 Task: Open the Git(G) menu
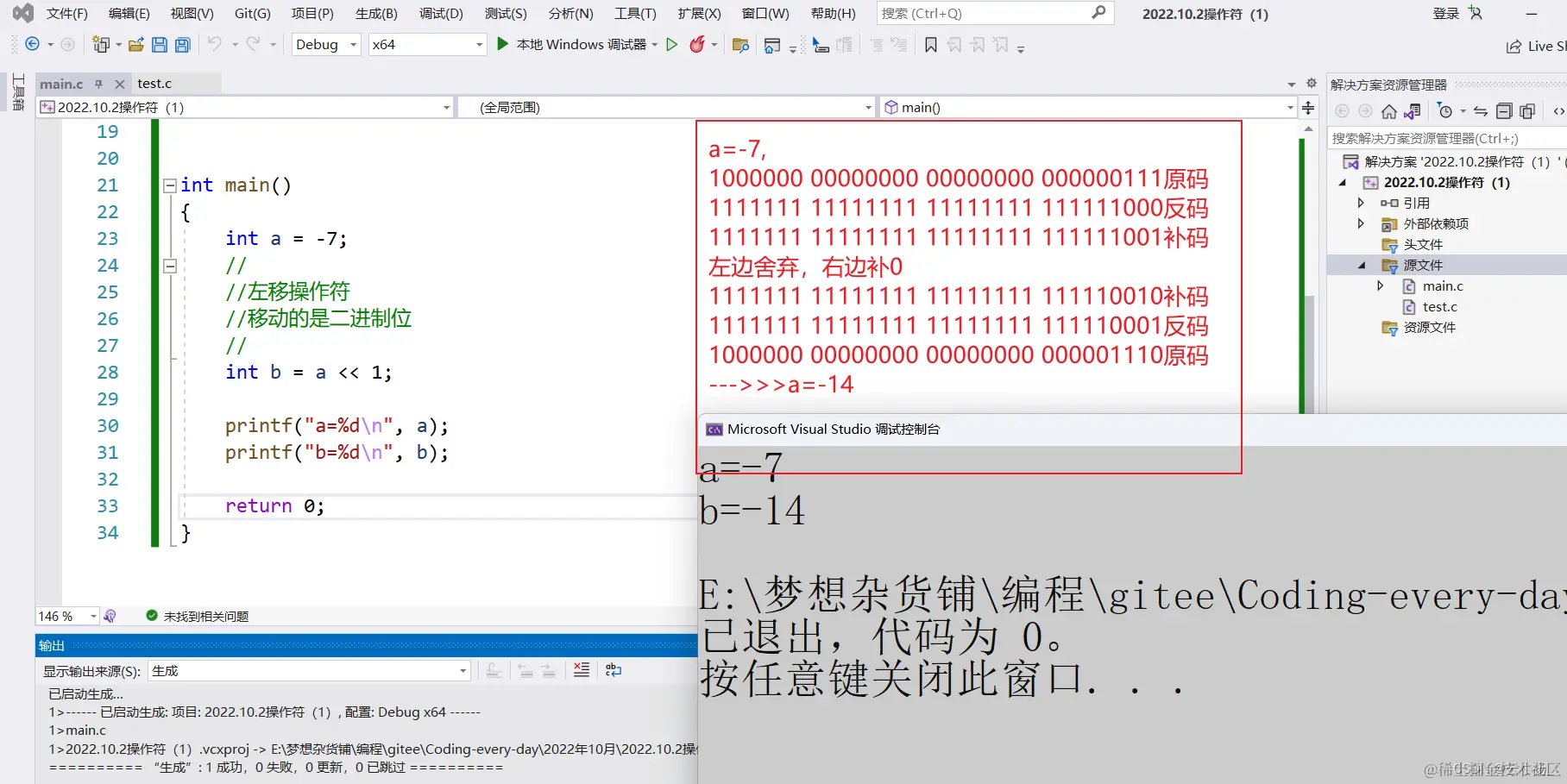[253, 14]
